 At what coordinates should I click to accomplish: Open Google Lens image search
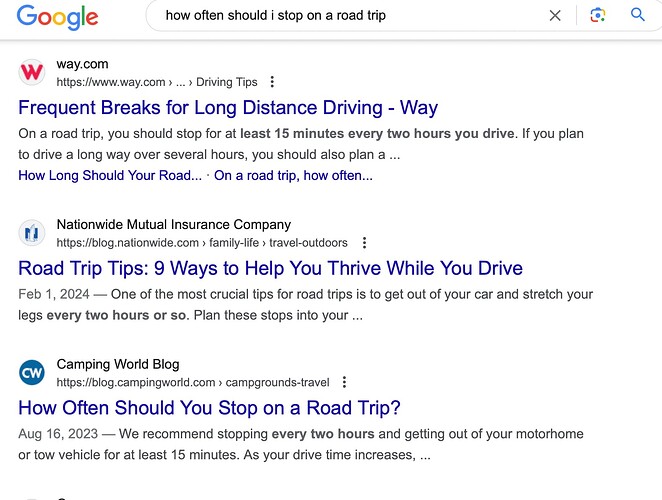click(598, 15)
